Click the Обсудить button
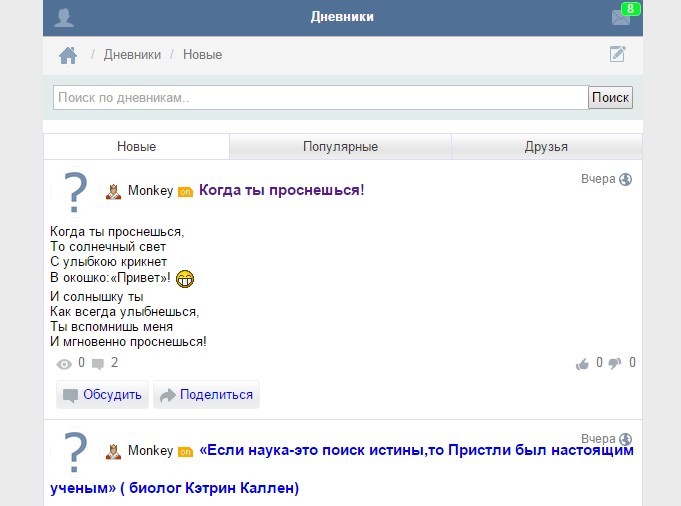The image size is (681, 506). pos(102,395)
